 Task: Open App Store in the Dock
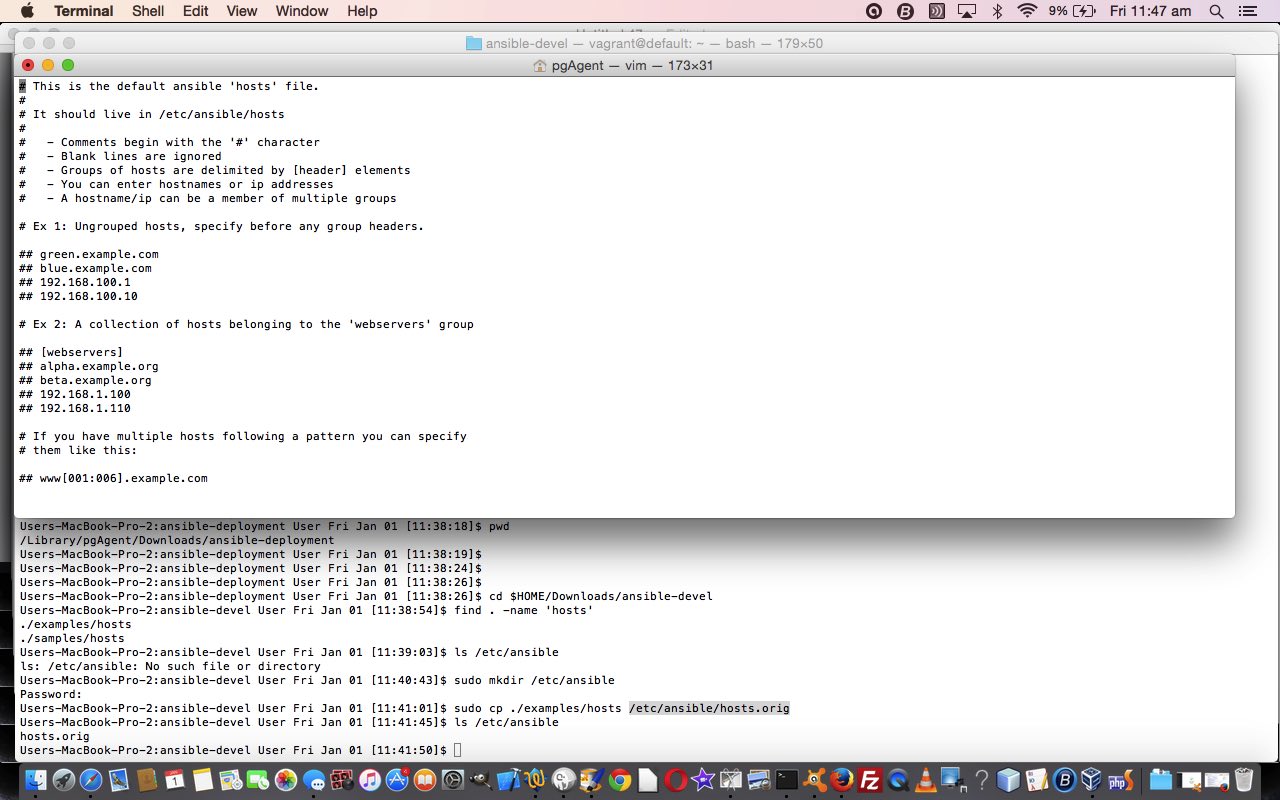point(397,780)
